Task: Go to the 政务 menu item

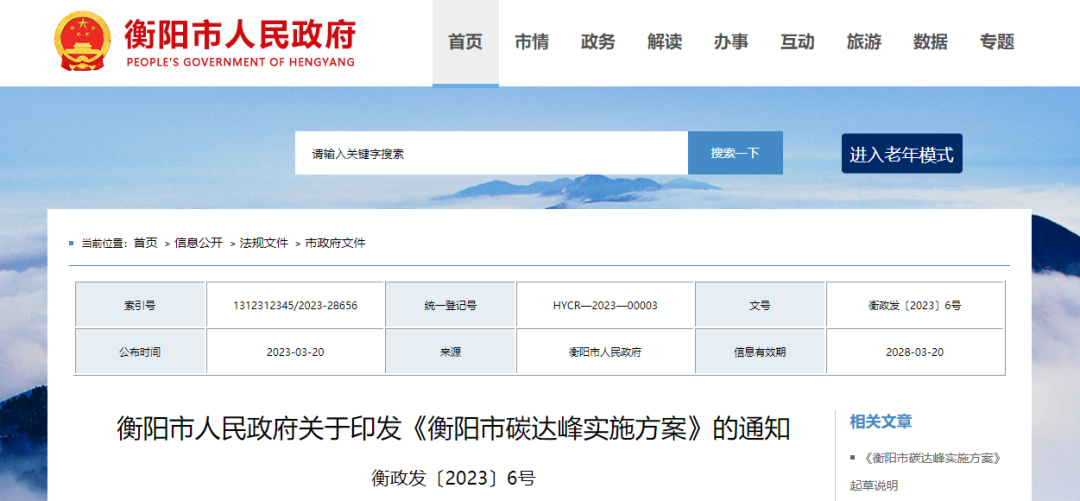Action: coord(598,43)
